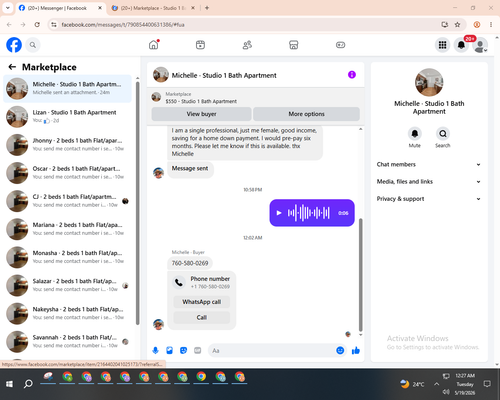Open the Gaming icon in top navigation
500x400 pixels.
click(340, 45)
